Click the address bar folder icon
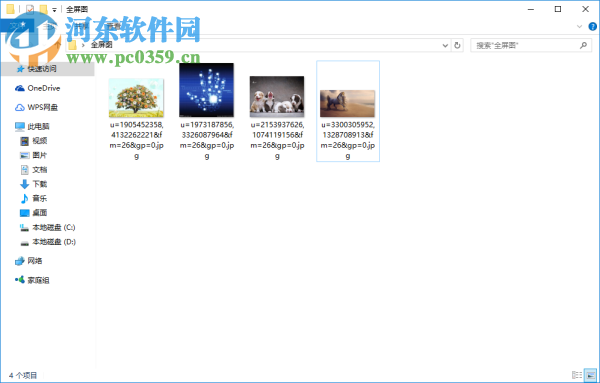 [x=72, y=45]
